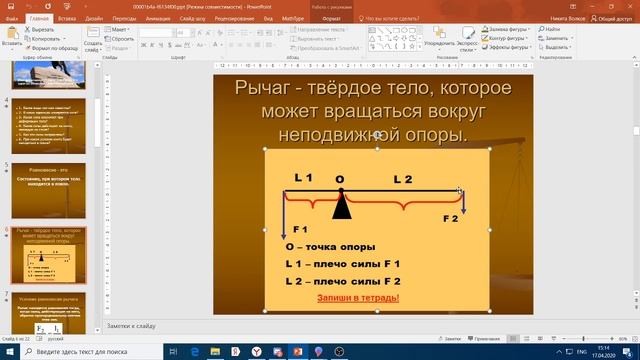Click the Общий доступ share button
This screenshot has width=640, height=360.
(x=611, y=19)
